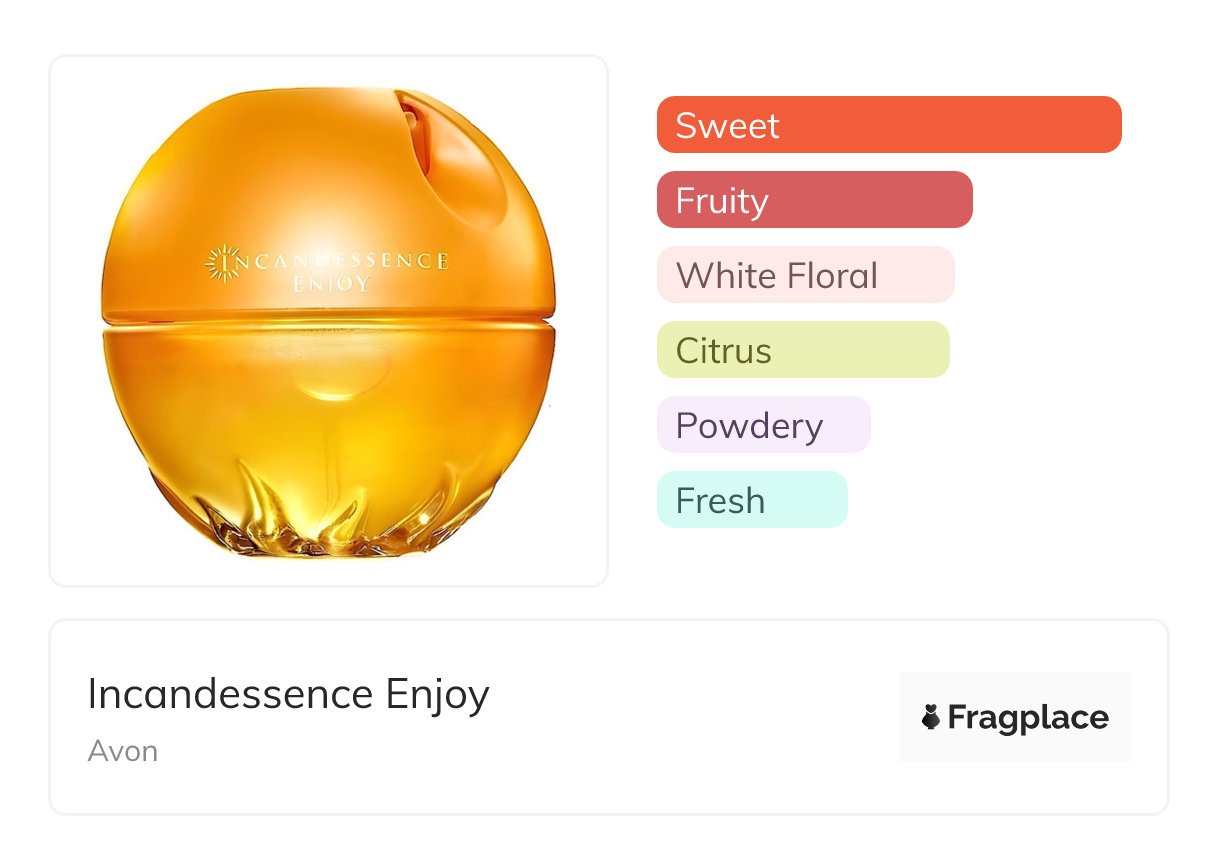Choose the Citrus accord bar
The image size is (1218, 864).
803,350
